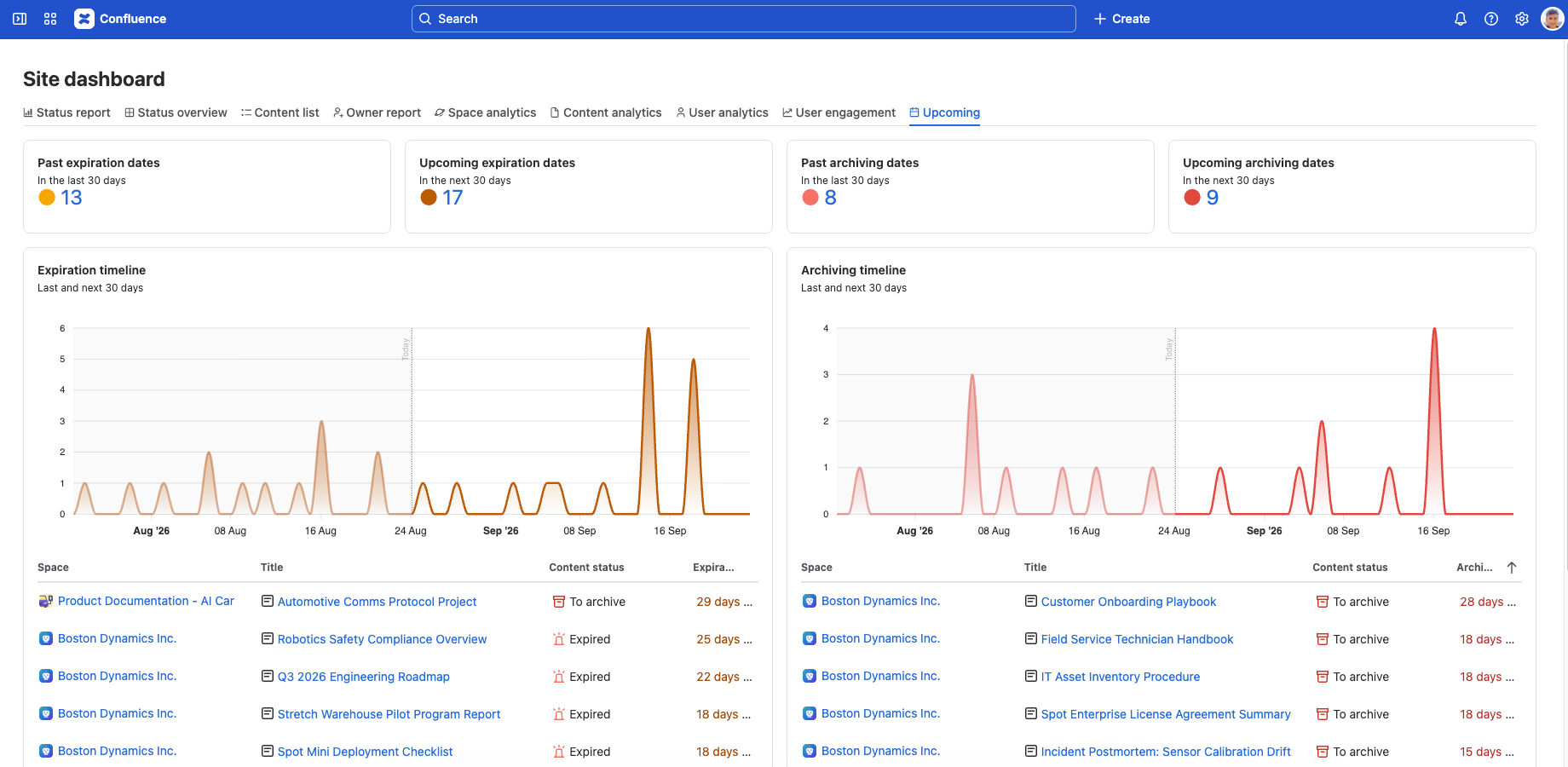The width and height of the screenshot is (1568, 767).
Task: Open Spot Mini Deployment Checklist link
Action: (365, 752)
